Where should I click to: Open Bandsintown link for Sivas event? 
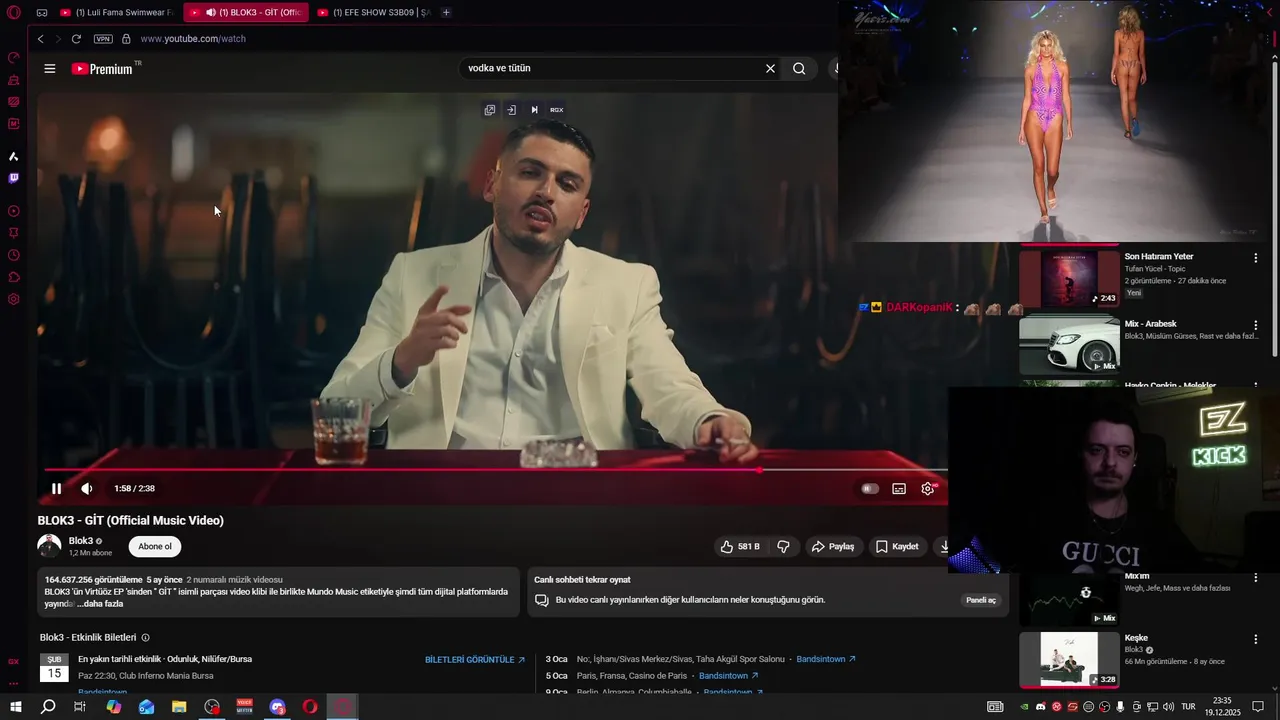click(826, 659)
